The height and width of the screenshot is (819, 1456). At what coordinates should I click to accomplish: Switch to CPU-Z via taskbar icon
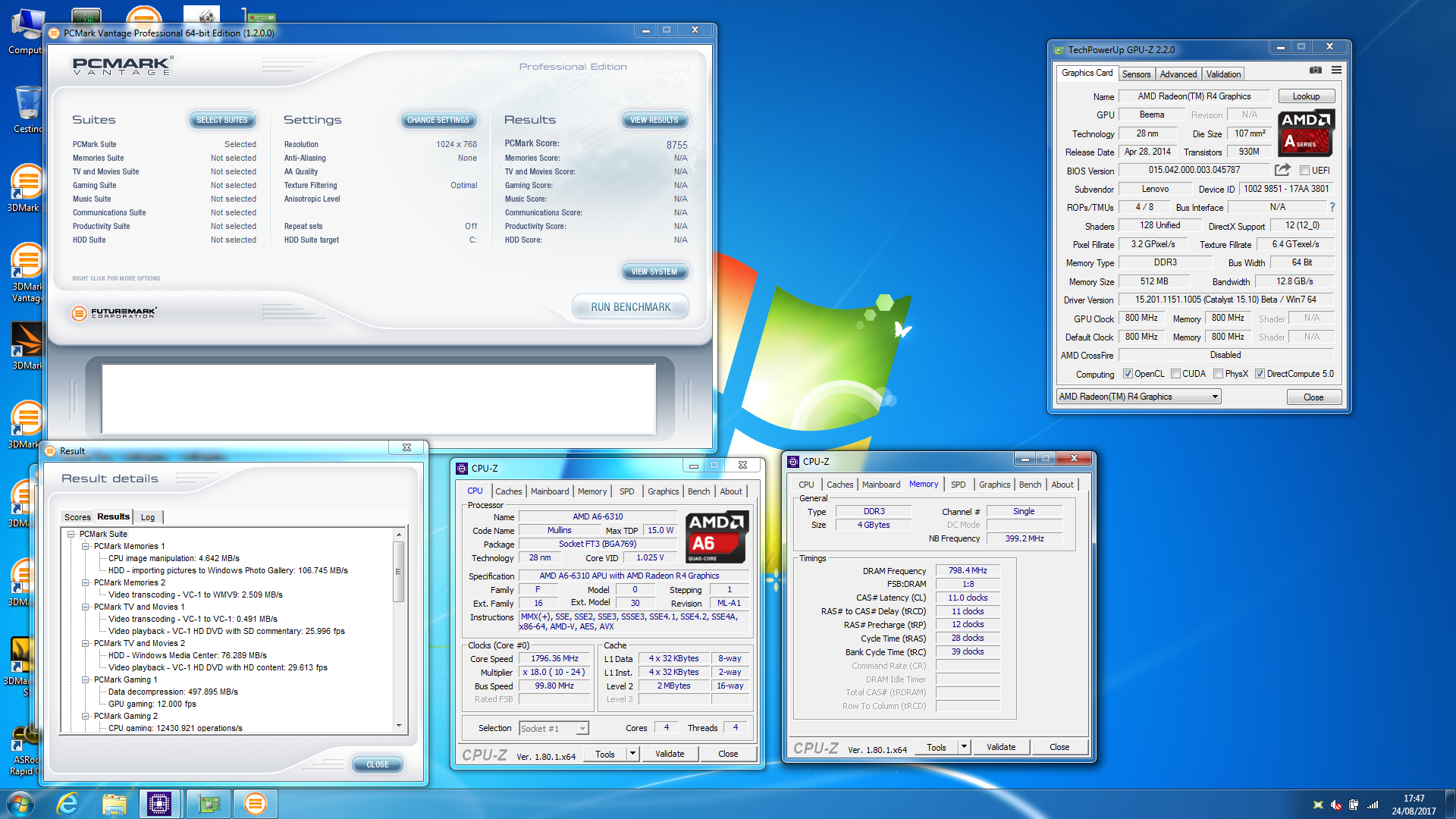coord(159,804)
